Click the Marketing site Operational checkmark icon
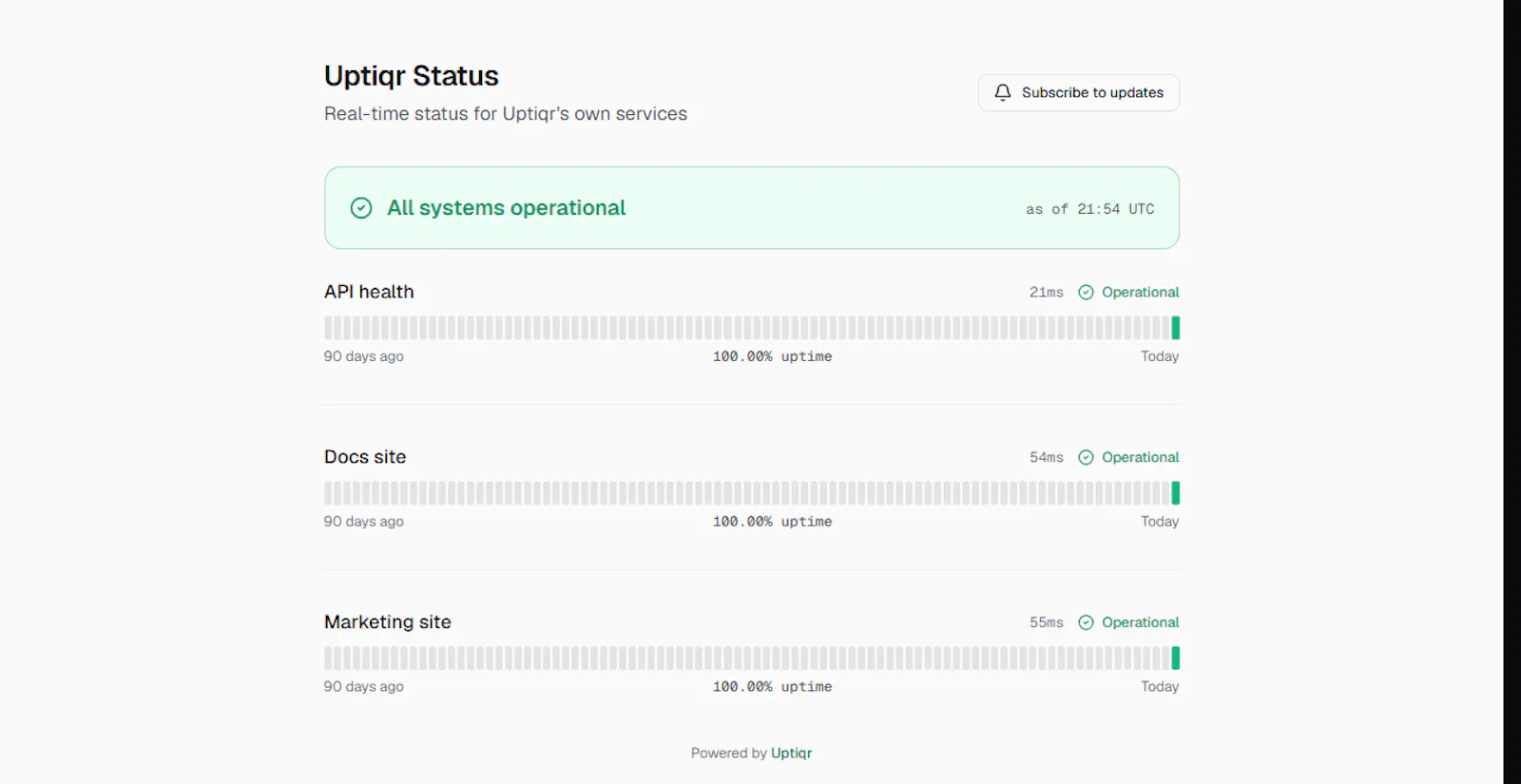This screenshot has height=784, width=1521. click(1086, 622)
